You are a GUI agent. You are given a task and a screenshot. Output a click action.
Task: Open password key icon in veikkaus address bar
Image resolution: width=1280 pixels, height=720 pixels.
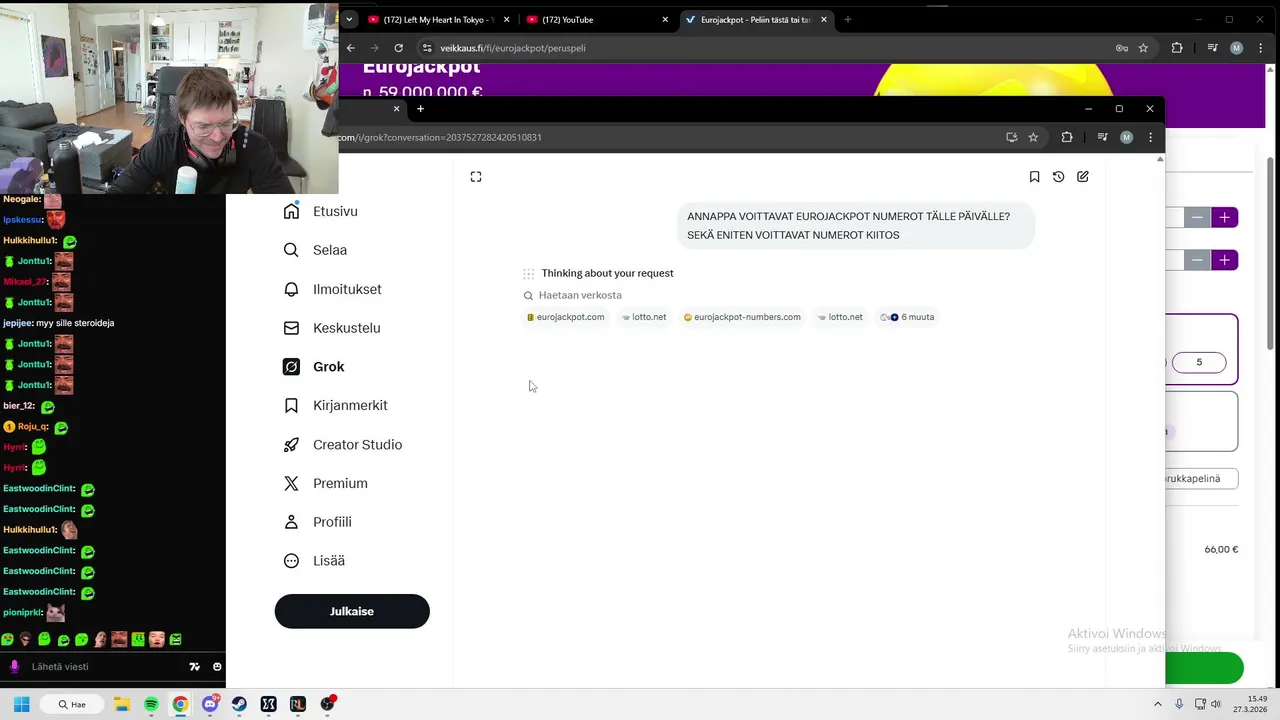(1122, 48)
